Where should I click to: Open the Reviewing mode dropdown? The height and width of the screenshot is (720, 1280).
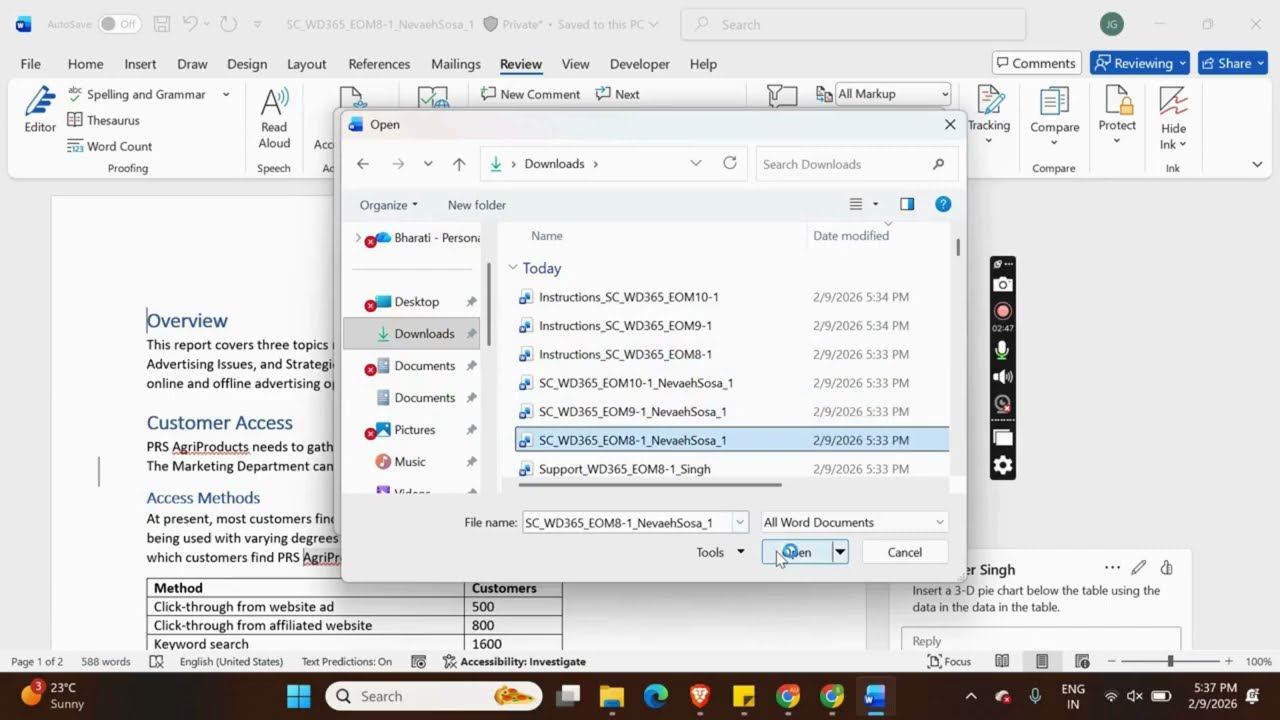tap(1140, 63)
